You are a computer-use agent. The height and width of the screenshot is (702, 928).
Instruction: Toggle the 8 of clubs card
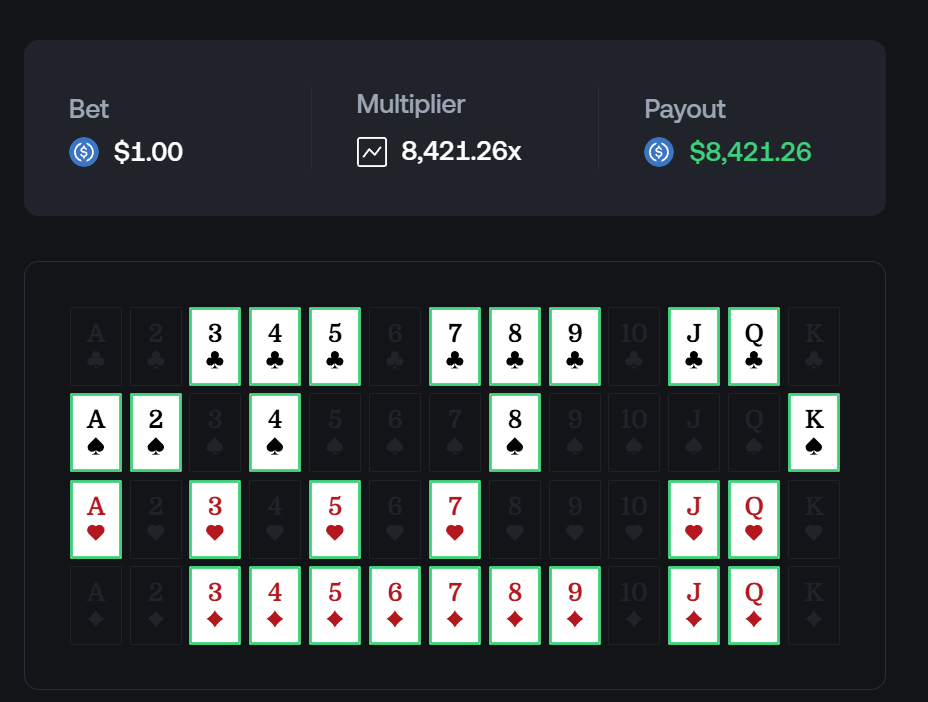[x=515, y=346]
